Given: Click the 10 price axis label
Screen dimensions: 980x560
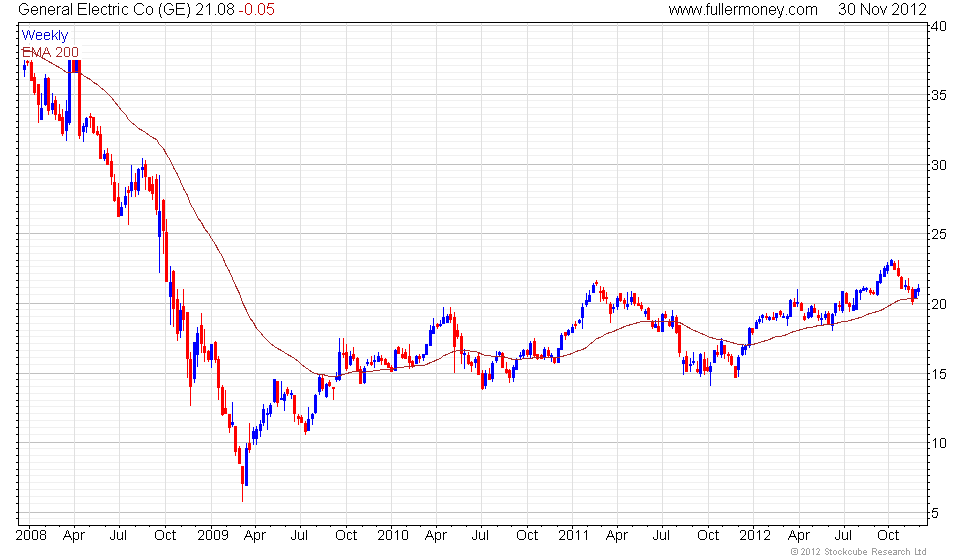Looking at the screenshot, I should [x=938, y=443].
